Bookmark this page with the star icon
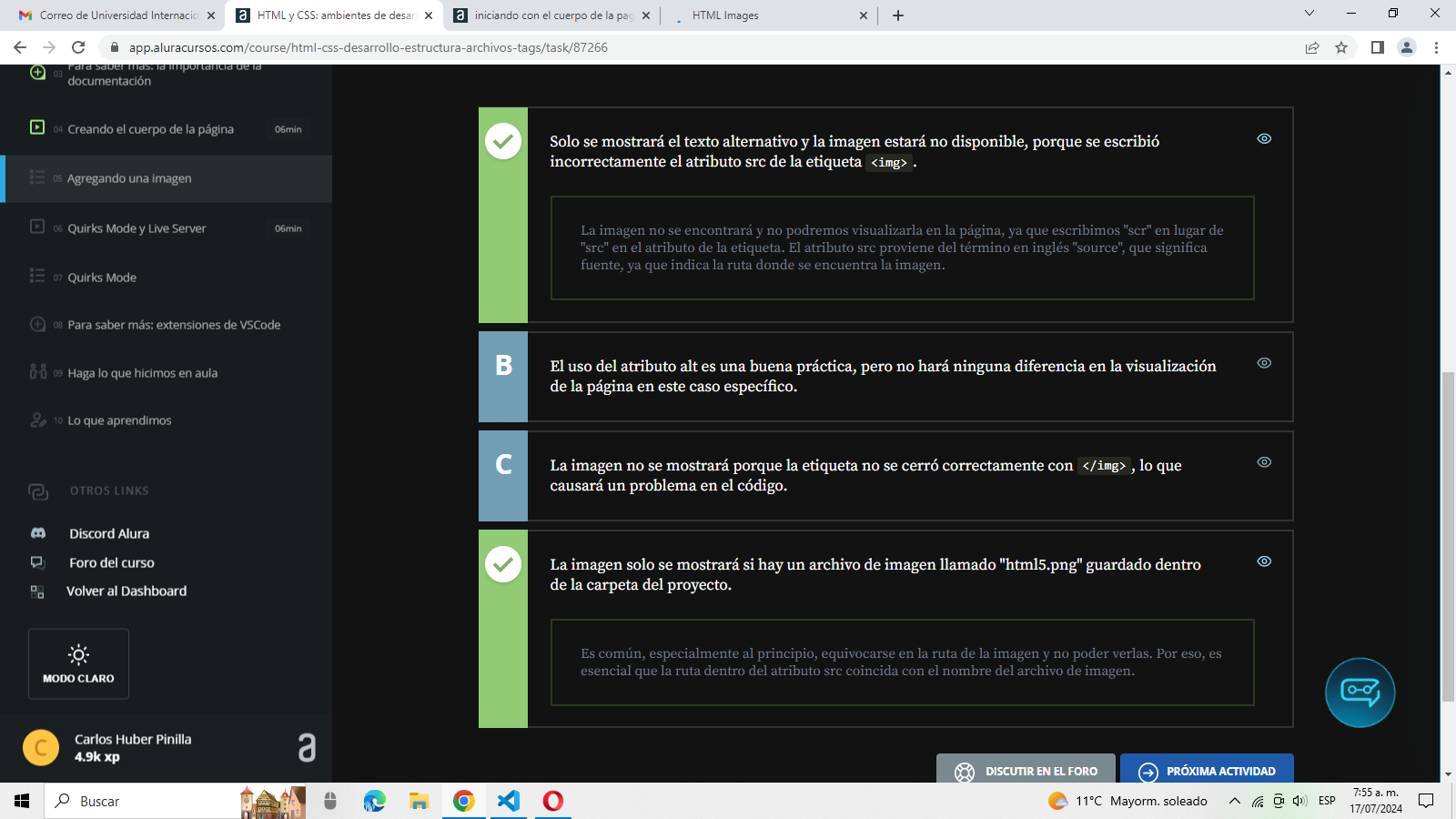This screenshot has width=1456, height=819. pos(1341,47)
